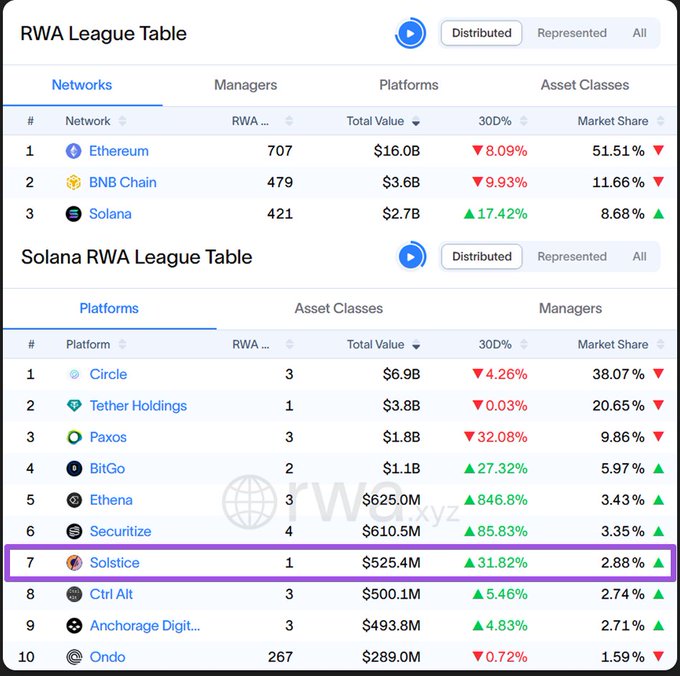Open the Ctrl Alt platform link

click(x=111, y=594)
